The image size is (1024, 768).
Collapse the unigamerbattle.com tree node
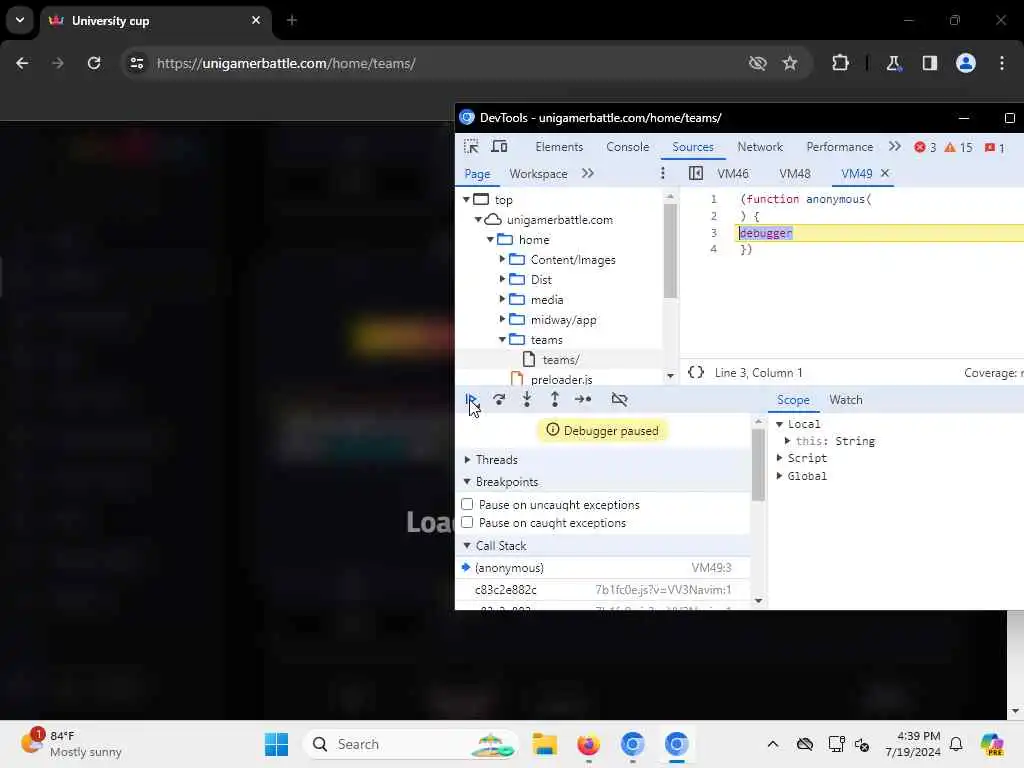click(478, 219)
